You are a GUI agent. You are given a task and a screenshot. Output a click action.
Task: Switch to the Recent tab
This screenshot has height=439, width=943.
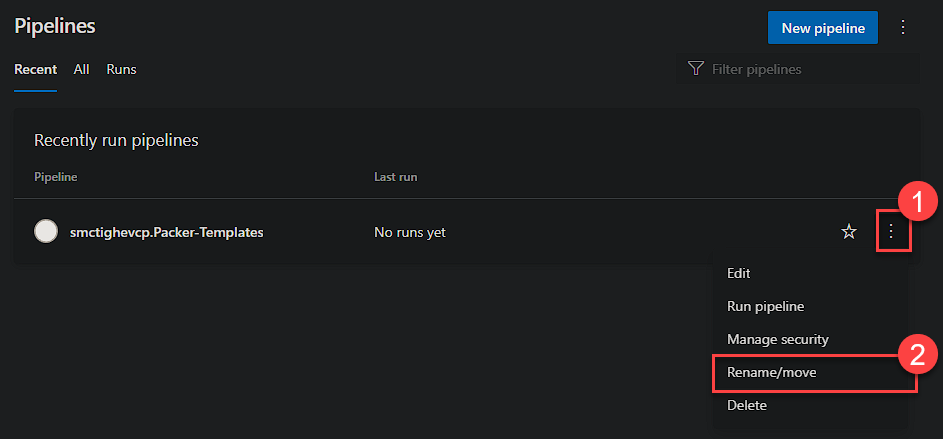(x=35, y=69)
